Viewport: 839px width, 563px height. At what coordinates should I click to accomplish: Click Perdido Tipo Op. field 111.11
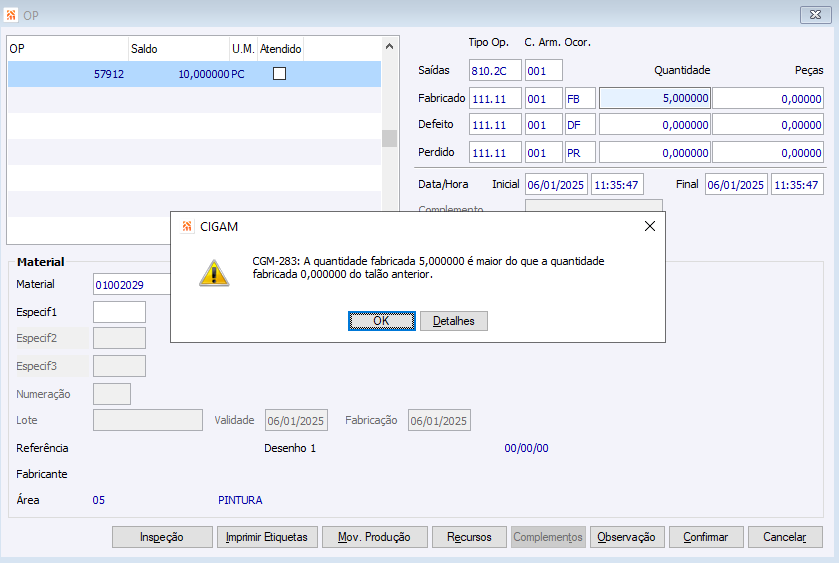[x=495, y=153]
